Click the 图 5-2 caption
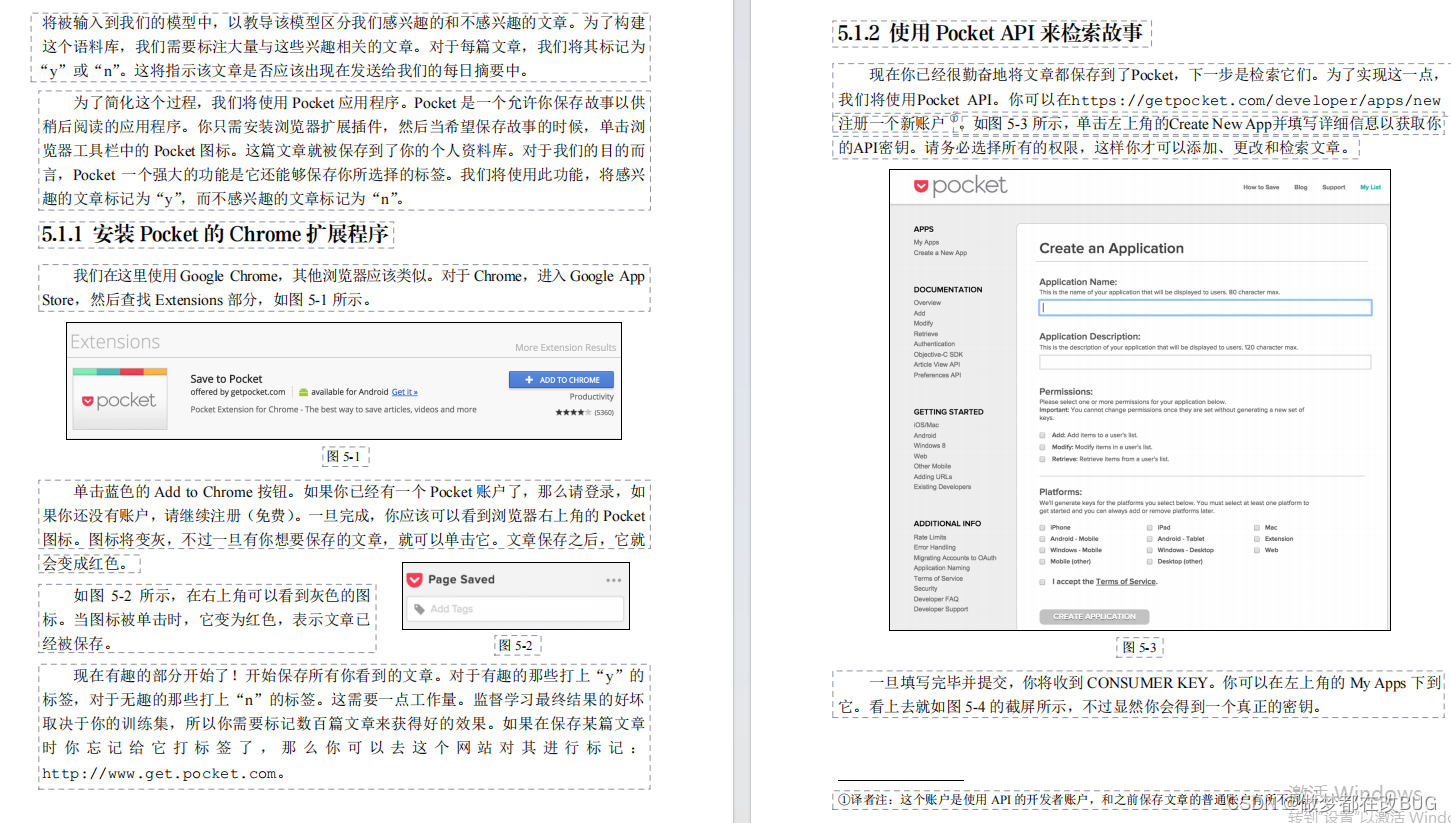This screenshot has height=823, width=1451. point(516,645)
